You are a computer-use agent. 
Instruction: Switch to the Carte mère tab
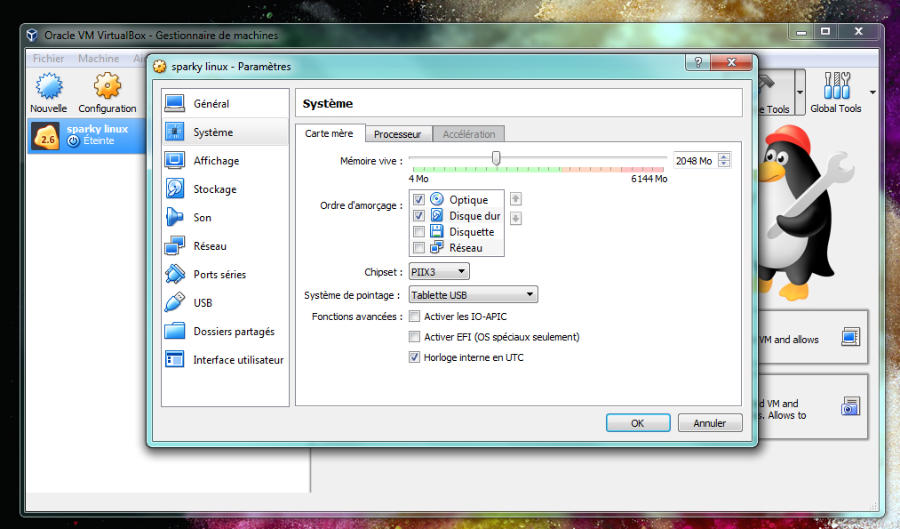pos(329,133)
